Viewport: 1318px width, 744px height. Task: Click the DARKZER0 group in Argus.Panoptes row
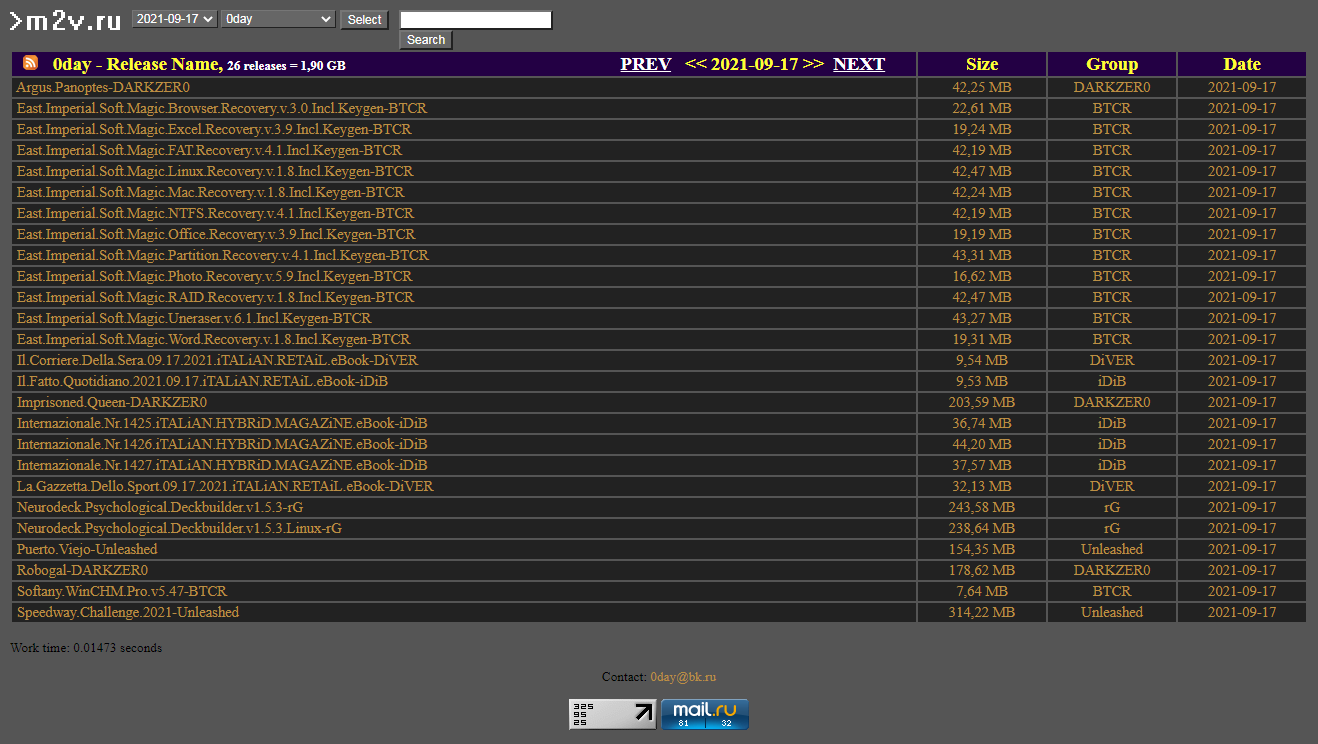tap(1112, 87)
